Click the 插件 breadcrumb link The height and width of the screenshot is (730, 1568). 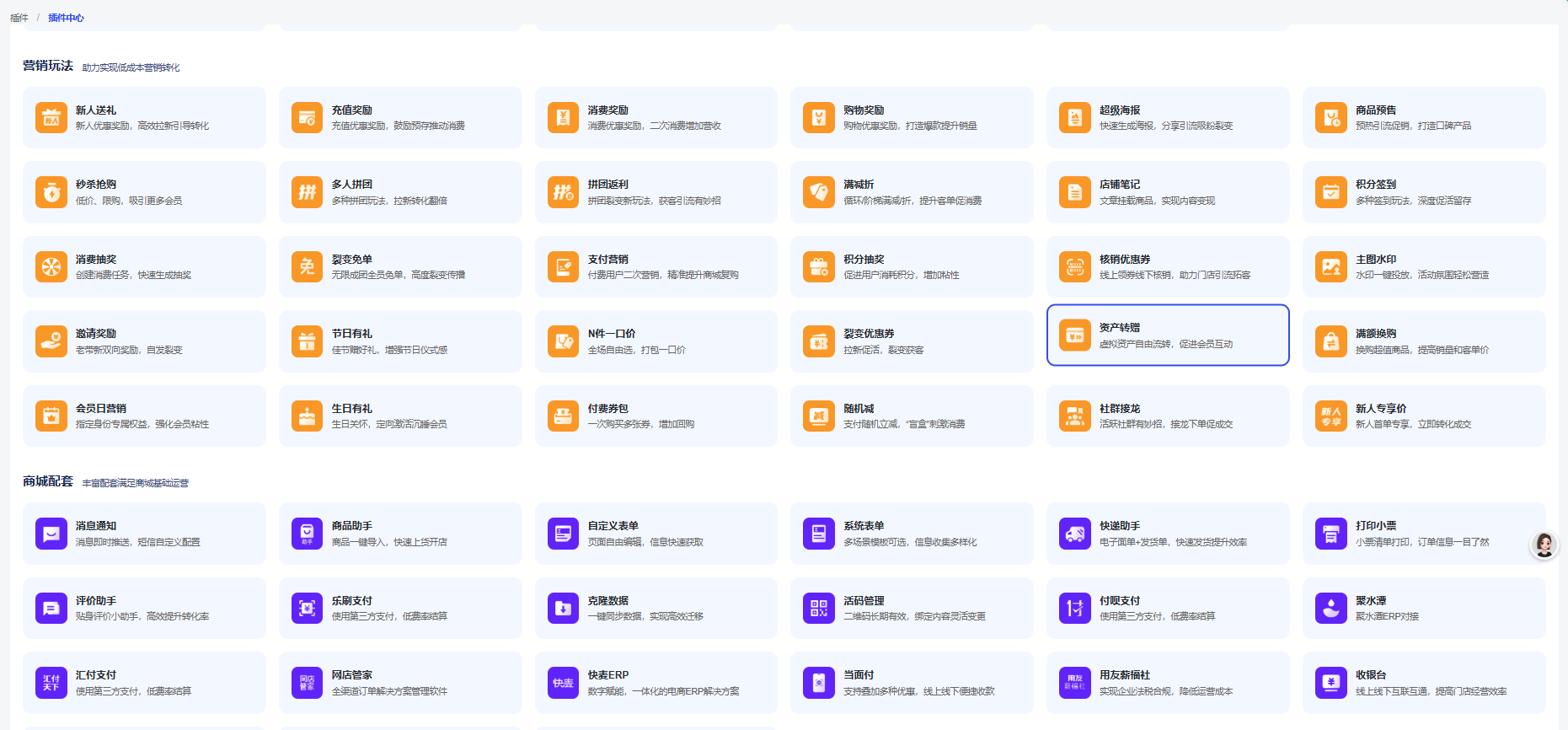[19, 18]
